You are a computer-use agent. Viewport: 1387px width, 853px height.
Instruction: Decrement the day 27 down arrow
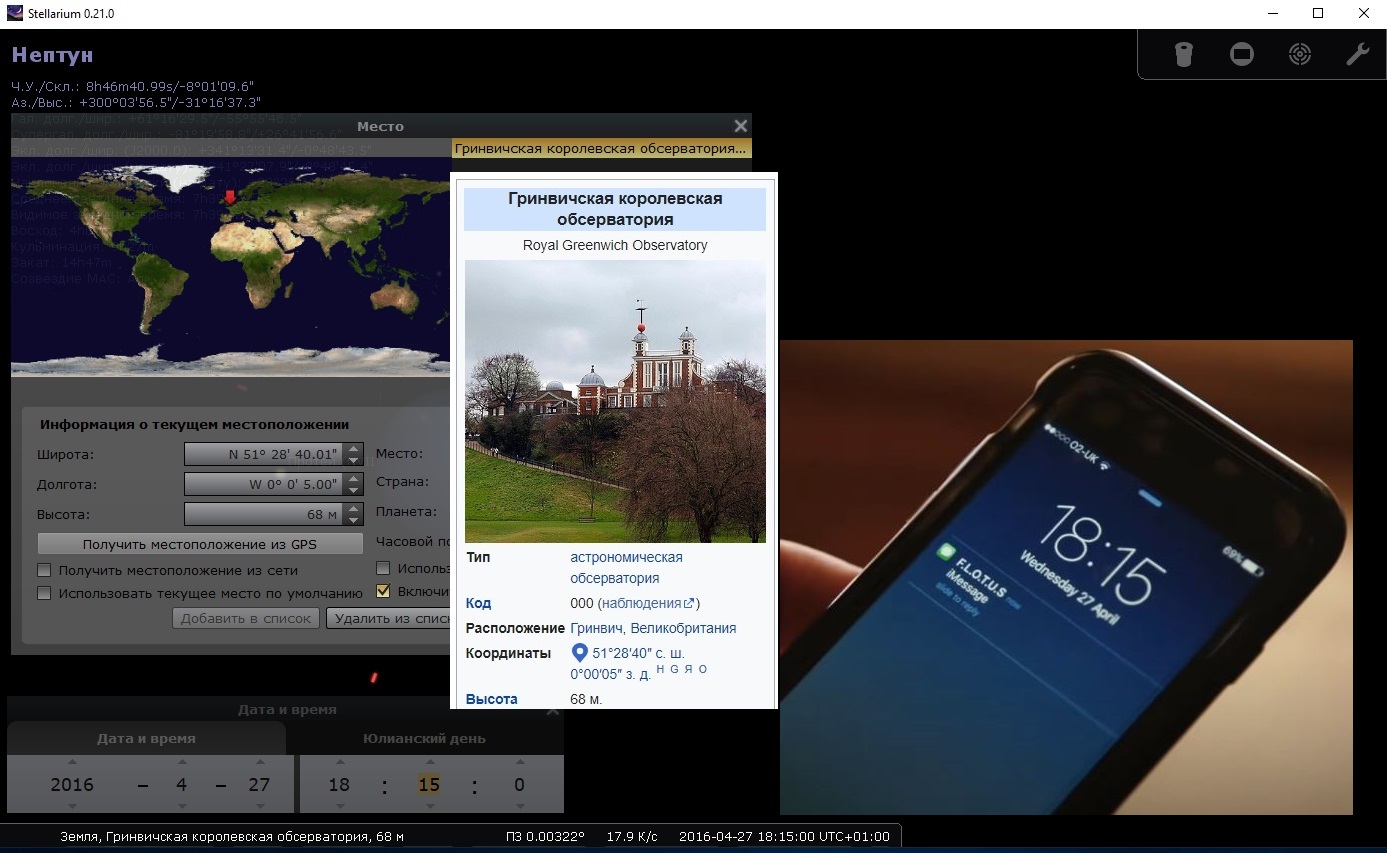pos(260,806)
